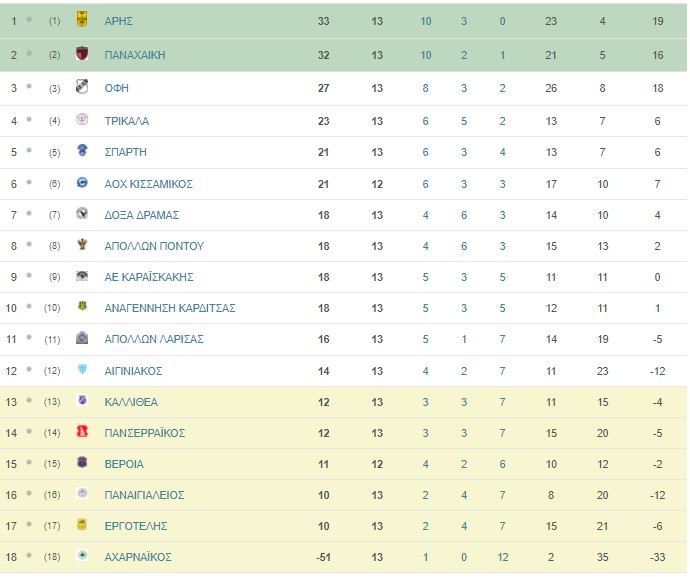Screen dimensions: 690x577
Task: Click the ΠΑΝΣΕΡΡΑΪΚΟΣ red crest icon
Action: 82,431
